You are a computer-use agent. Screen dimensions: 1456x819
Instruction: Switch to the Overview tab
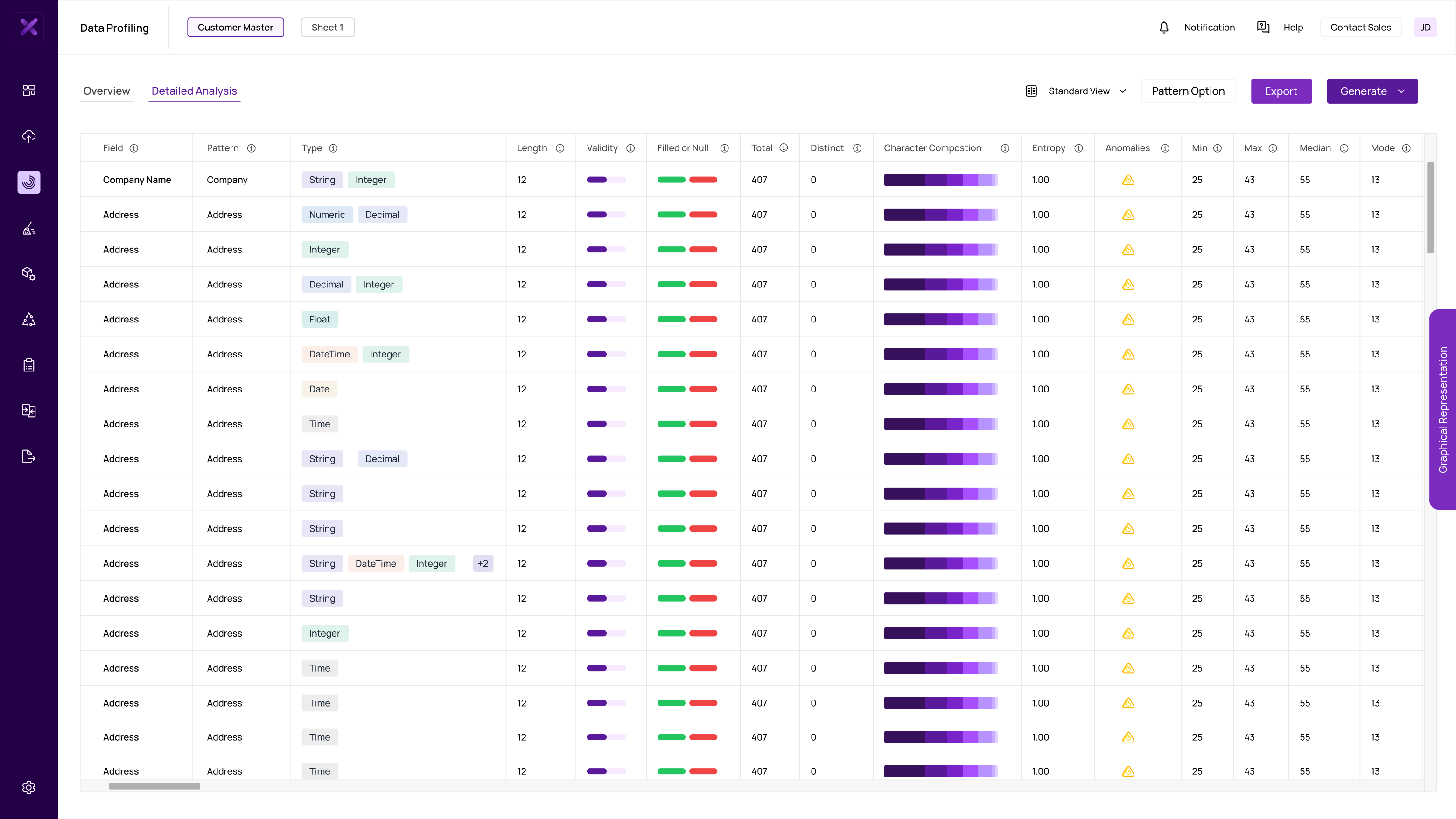coord(106,91)
